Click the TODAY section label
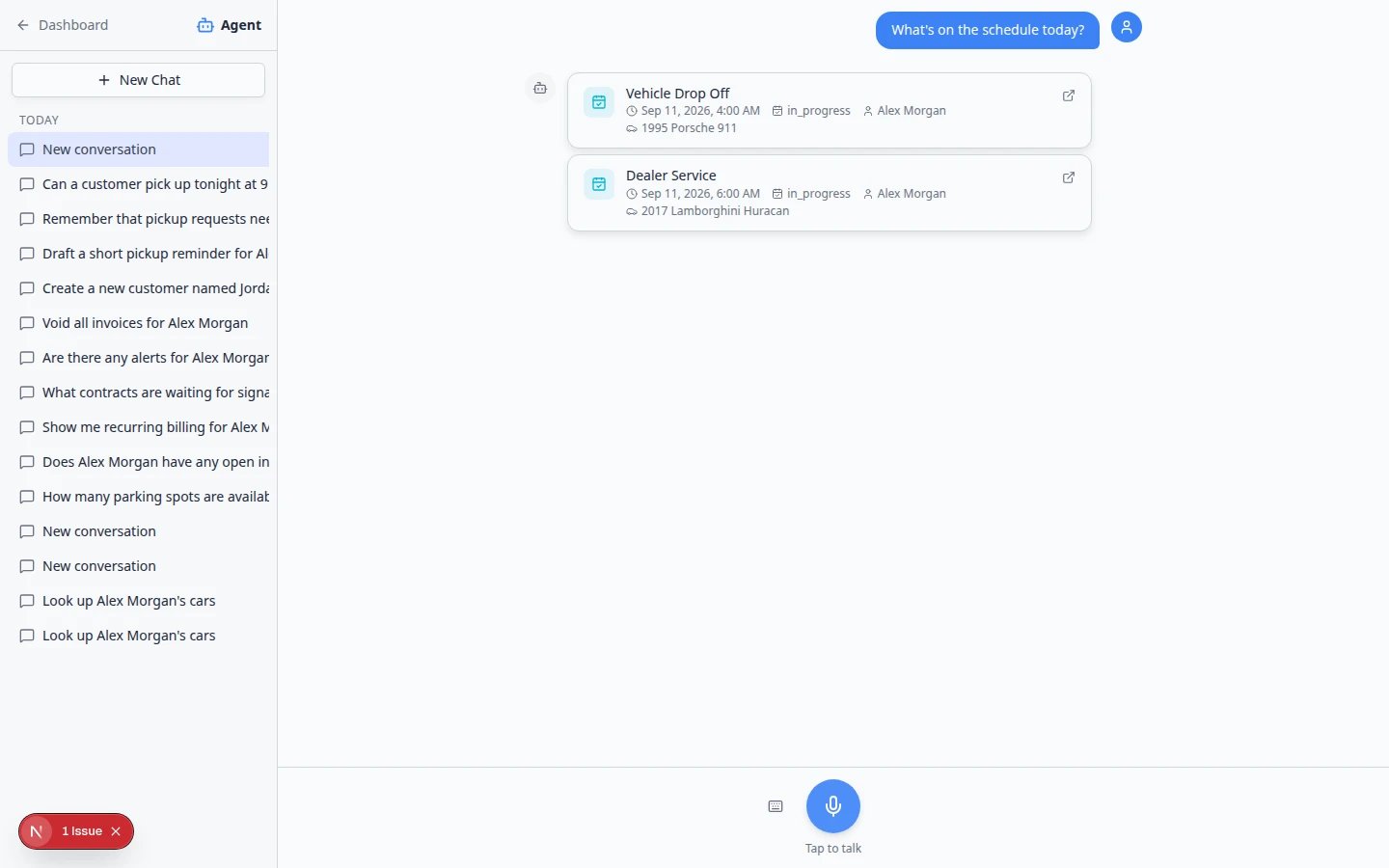The width and height of the screenshot is (1389, 868). [x=39, y=121]
